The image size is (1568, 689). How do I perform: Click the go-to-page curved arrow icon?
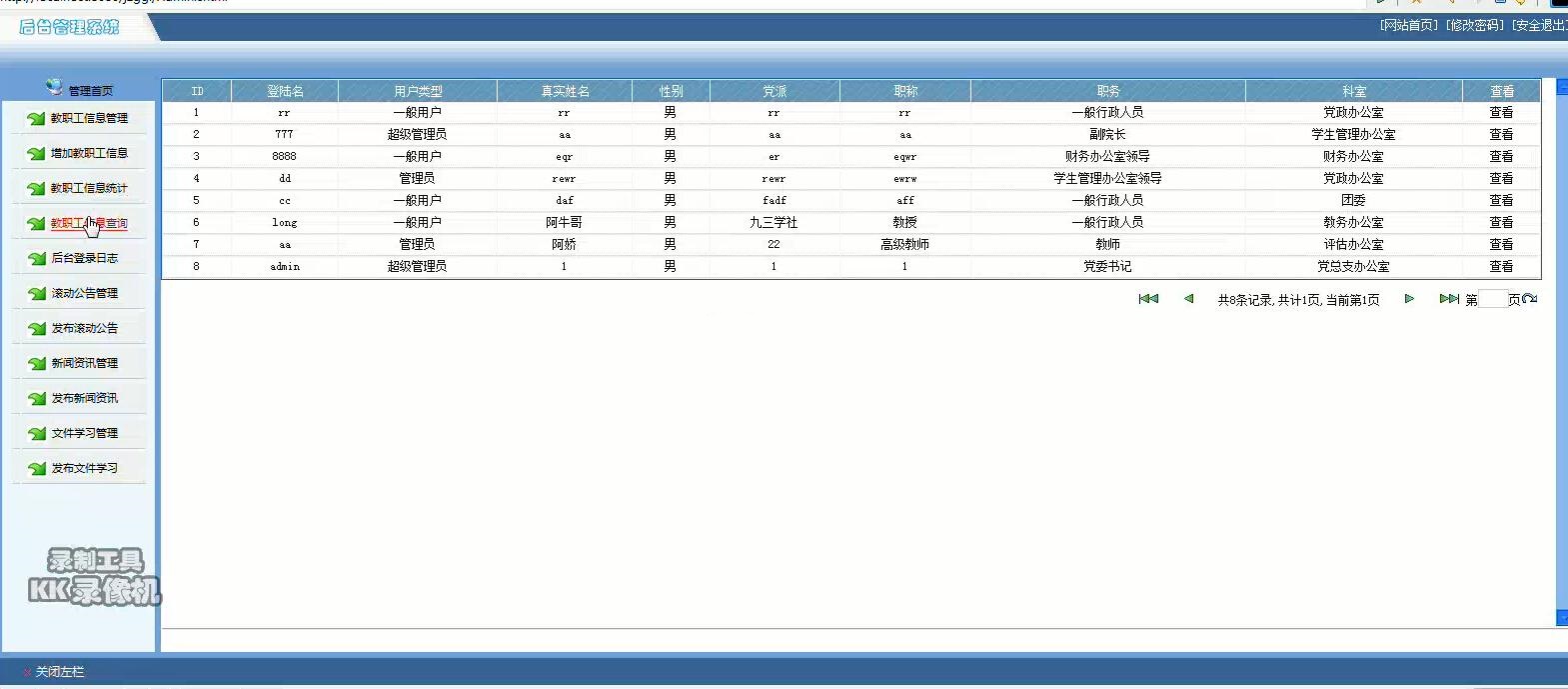tap(1530, 299)
